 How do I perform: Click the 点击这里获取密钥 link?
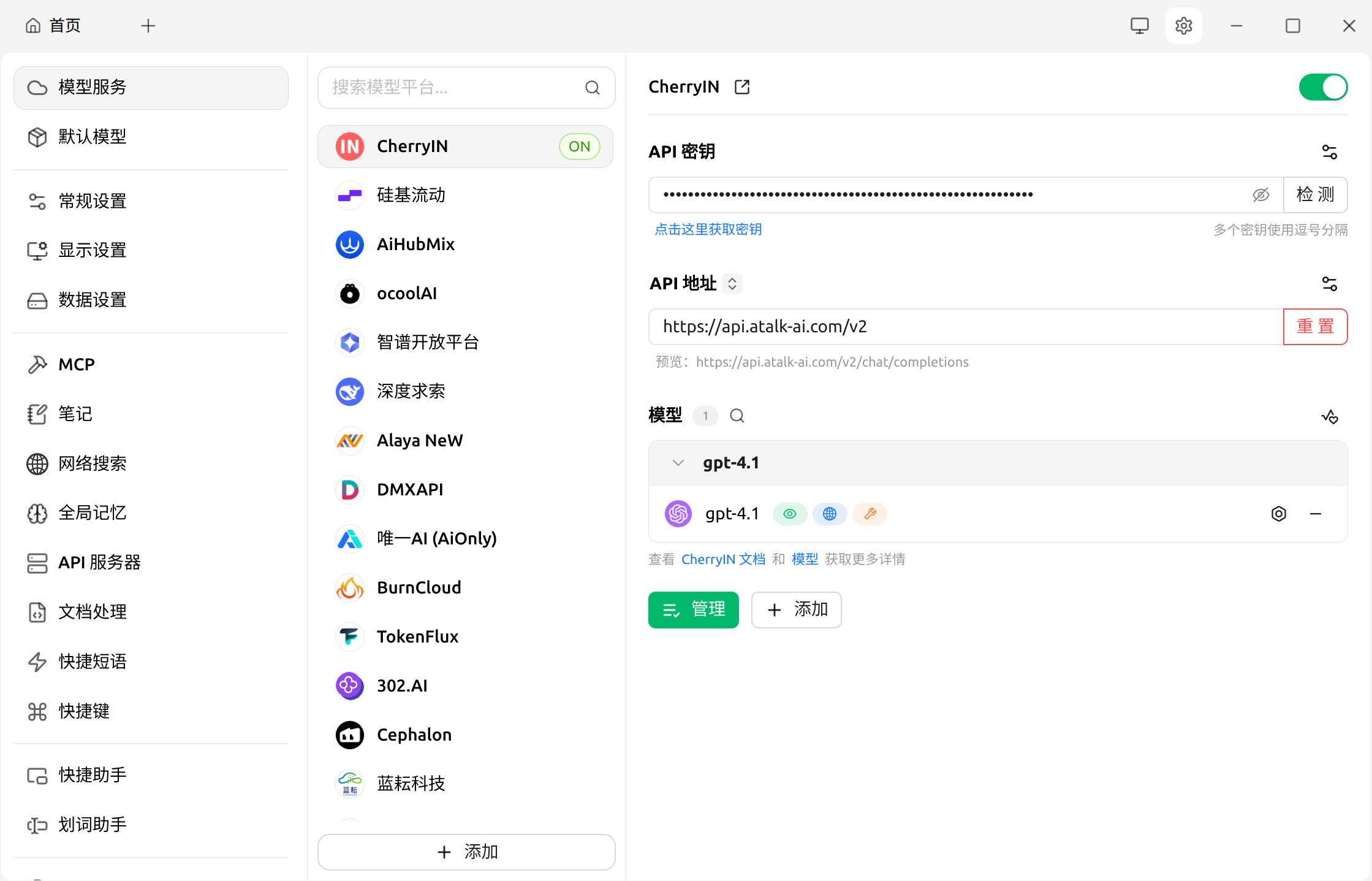(708, 229)
